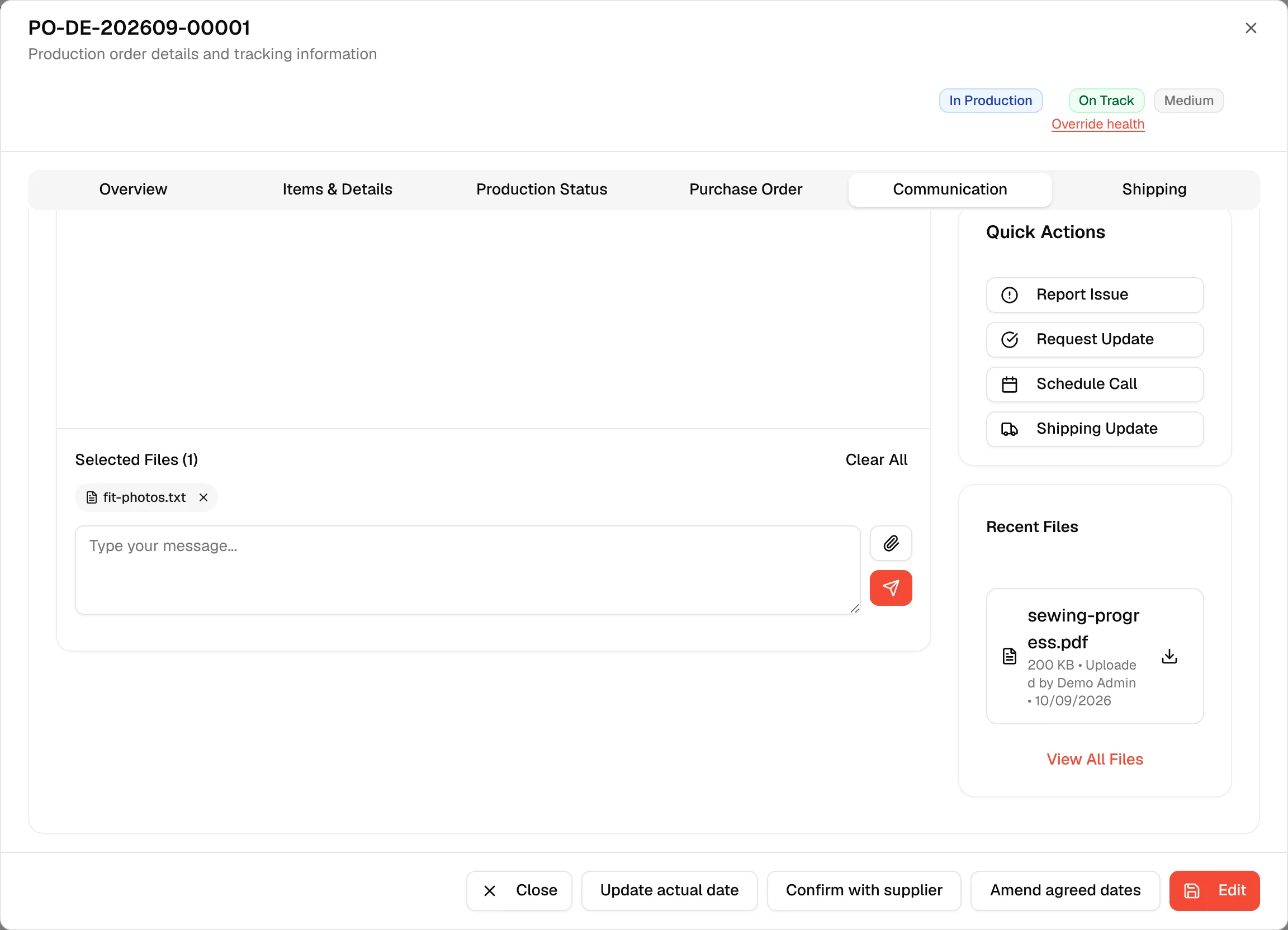
Task: Switch to the Shipping tab
Action: [1154, 189]
